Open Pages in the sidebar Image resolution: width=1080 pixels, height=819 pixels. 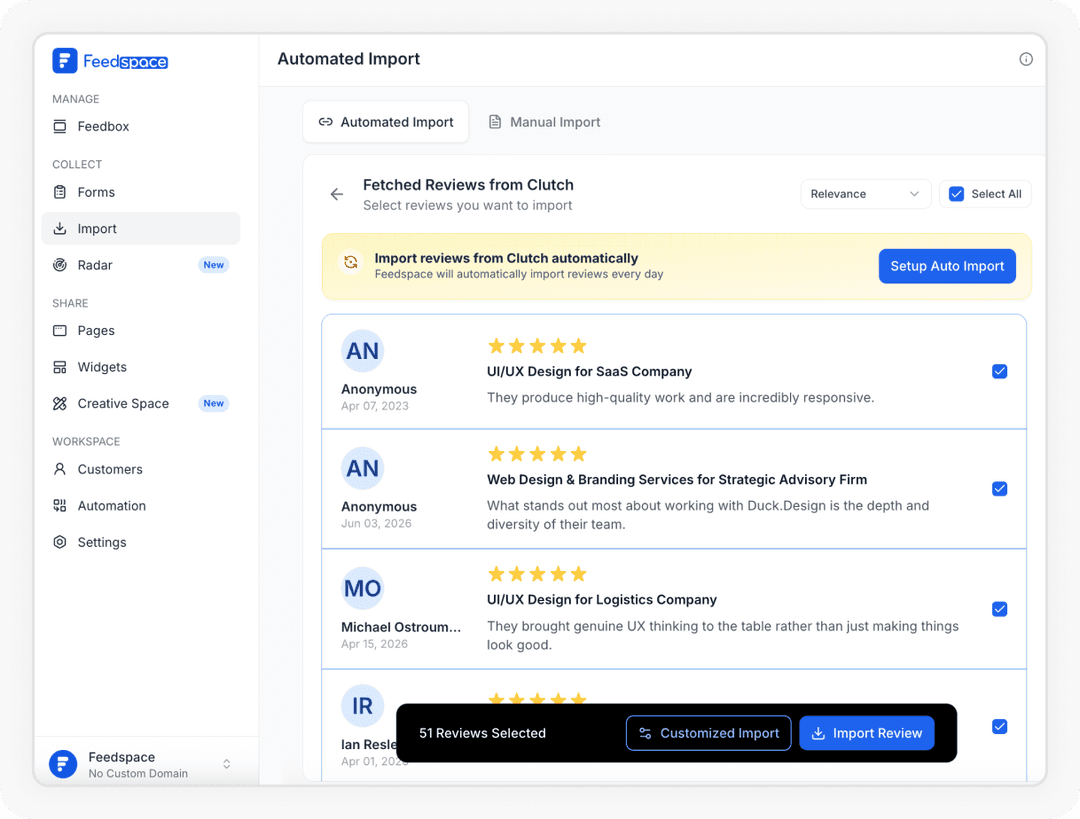[141, 331]
